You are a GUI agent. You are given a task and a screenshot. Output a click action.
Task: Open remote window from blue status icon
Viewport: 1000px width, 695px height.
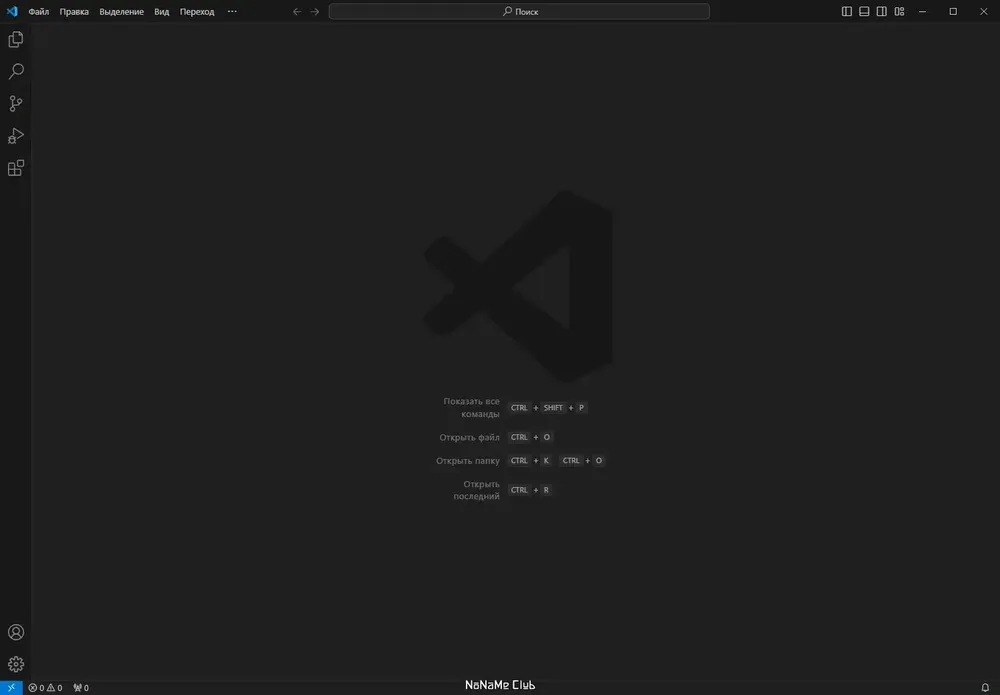11,687
